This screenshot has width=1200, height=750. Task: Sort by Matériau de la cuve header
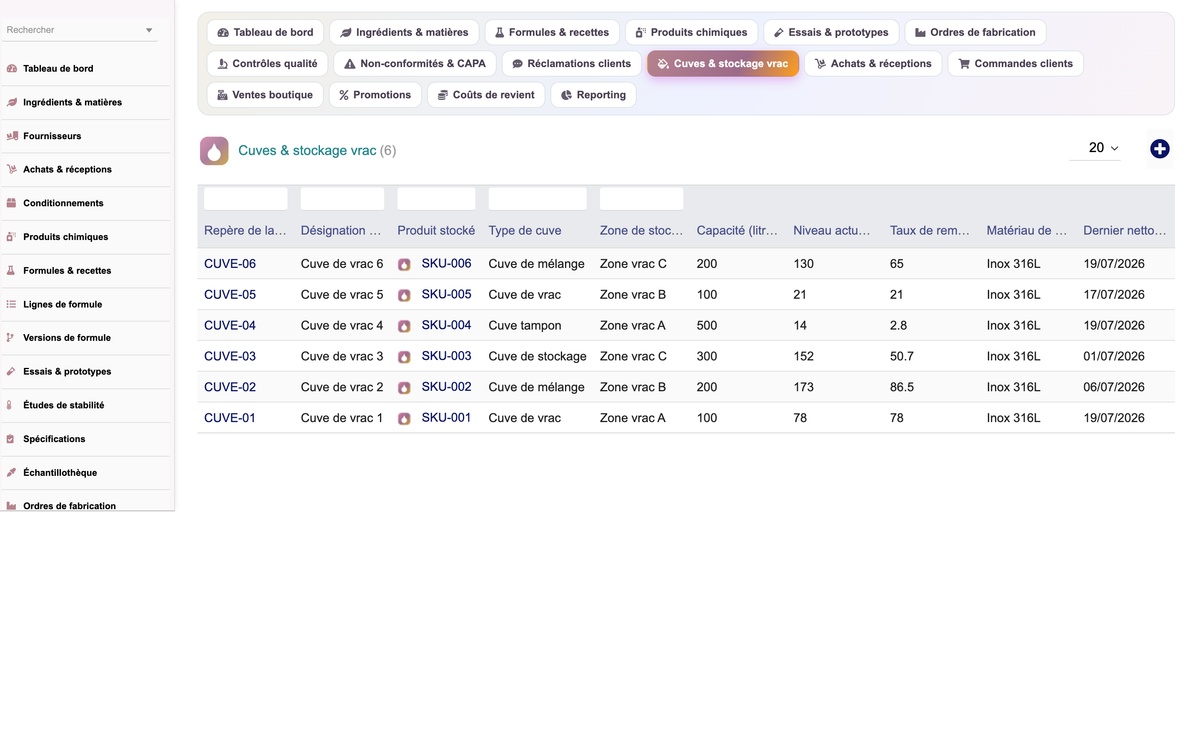pos(1027,231)
